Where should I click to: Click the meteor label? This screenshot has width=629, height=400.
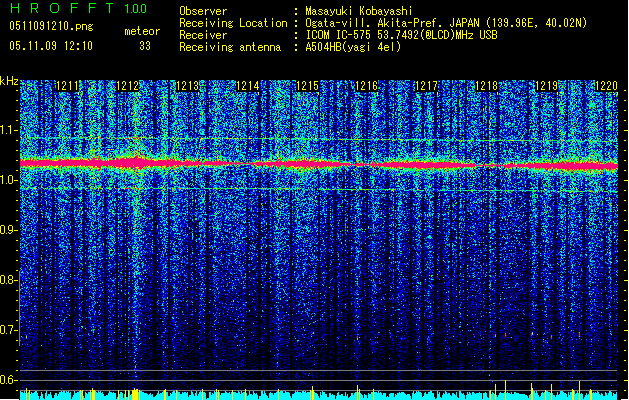(x=142, y=31)
